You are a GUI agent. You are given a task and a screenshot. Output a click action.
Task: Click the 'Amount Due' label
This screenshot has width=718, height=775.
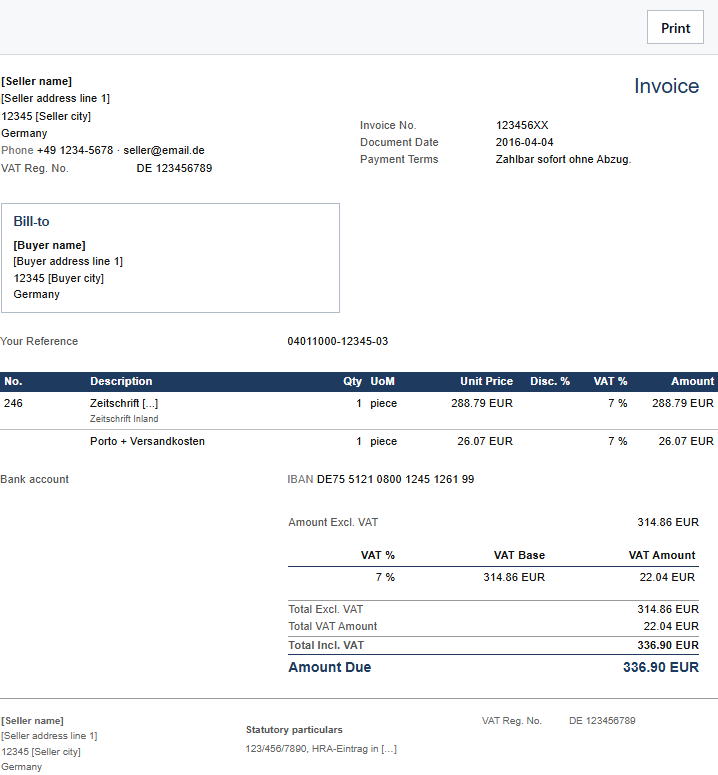(x=330, y=667)
